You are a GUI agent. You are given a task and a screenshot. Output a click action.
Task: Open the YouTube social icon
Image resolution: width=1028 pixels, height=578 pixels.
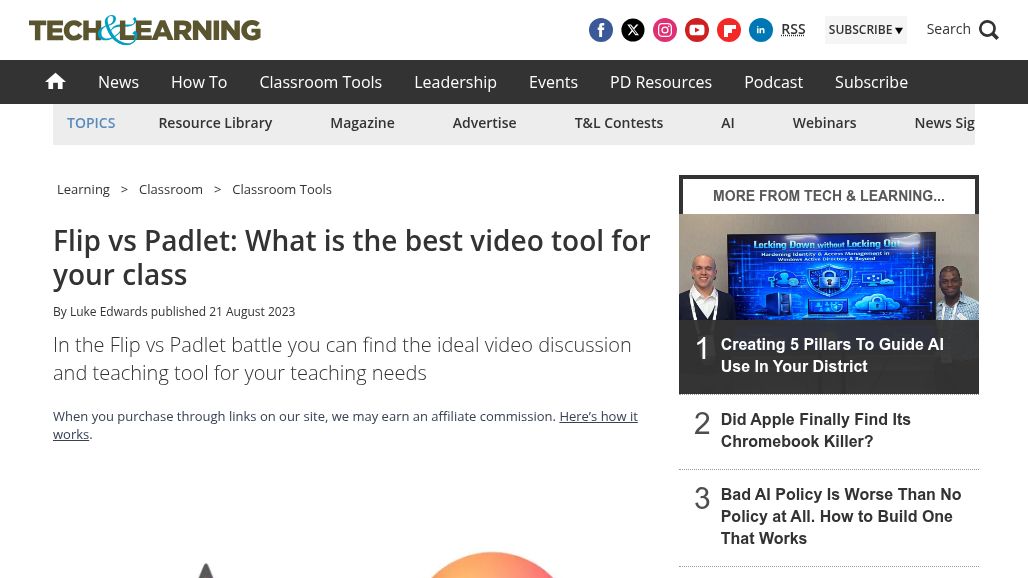click(697, 30)
